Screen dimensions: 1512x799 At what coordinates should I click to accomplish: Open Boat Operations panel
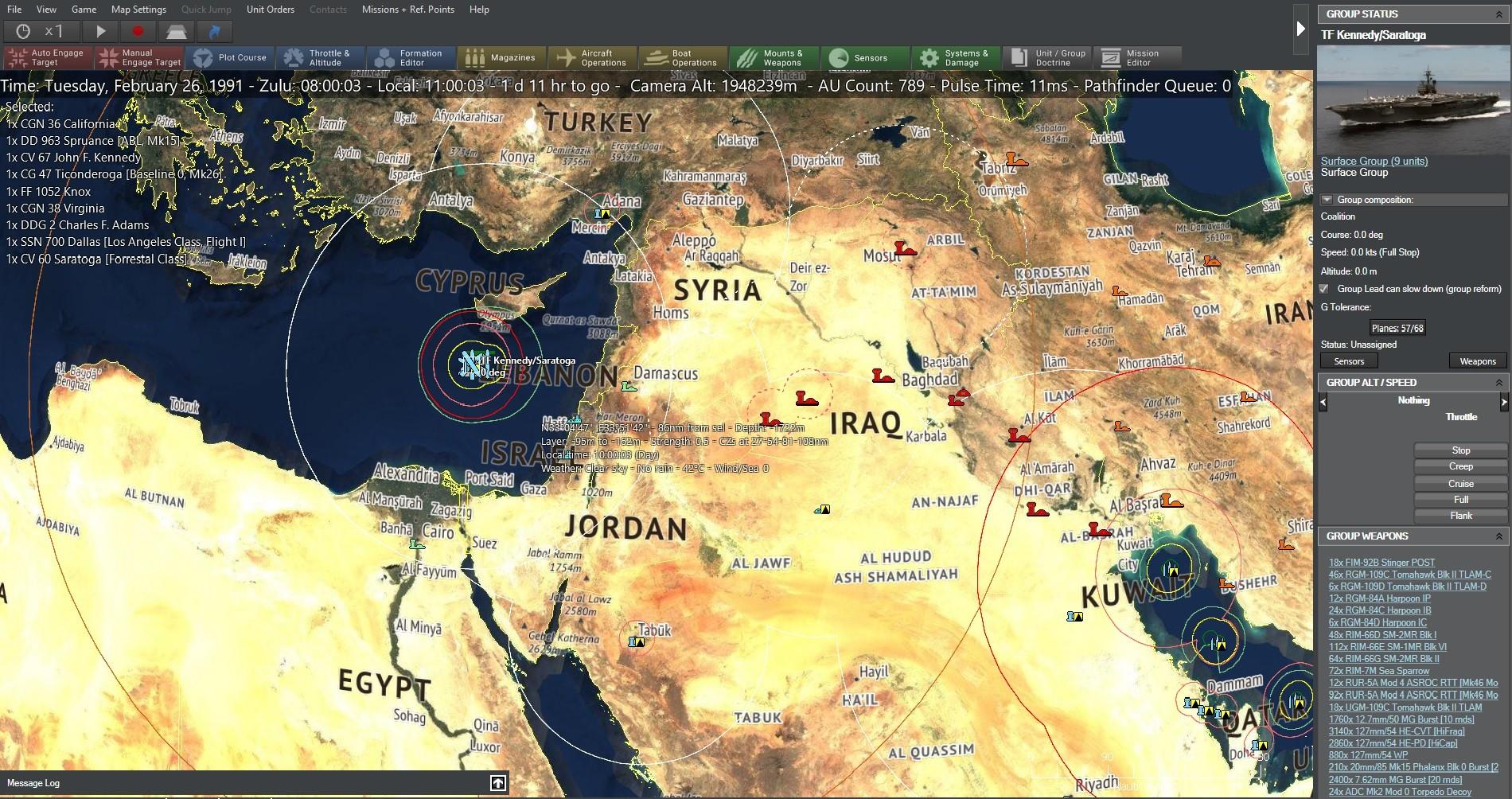[682, 57]
